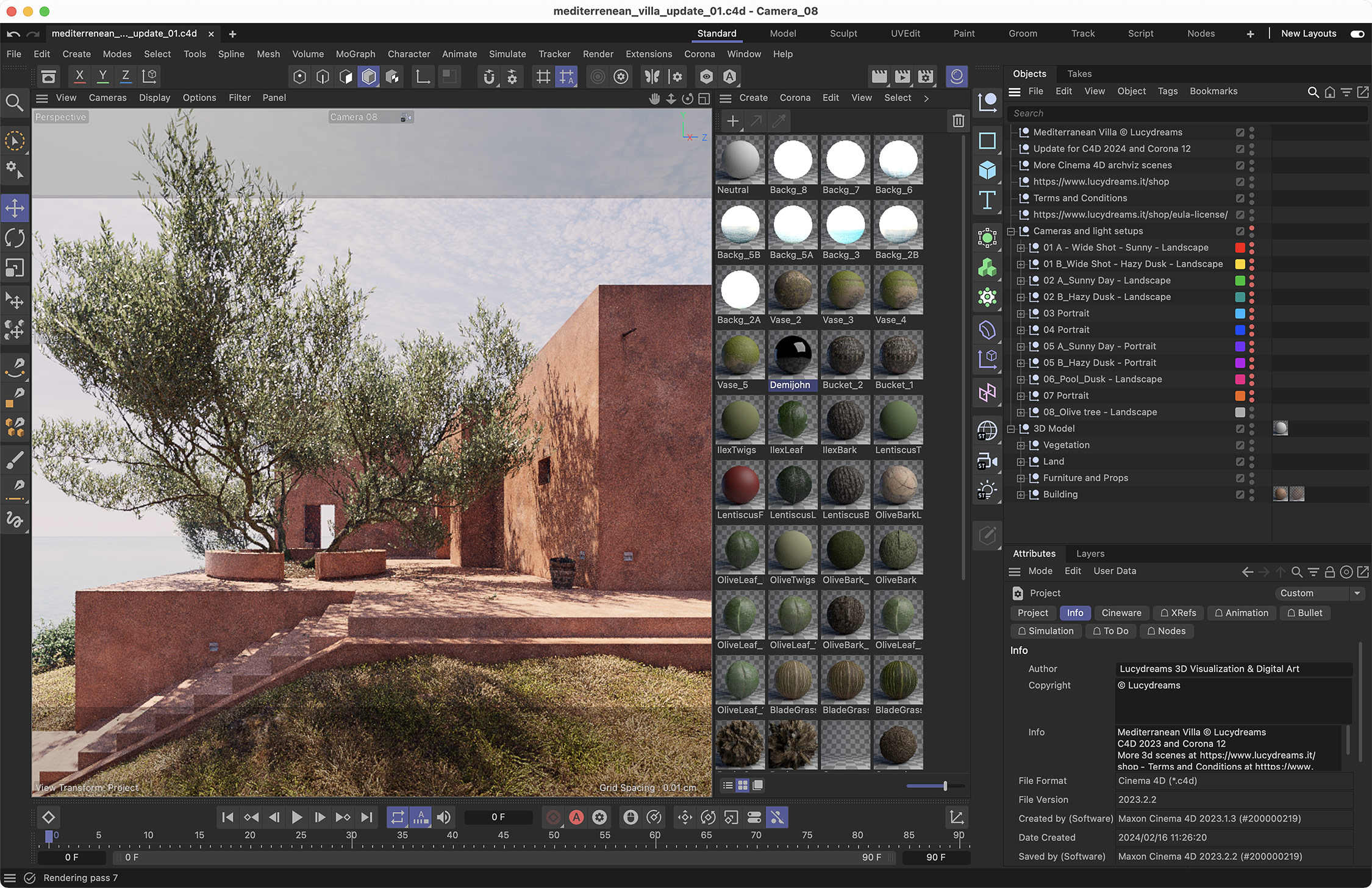Toggle enable checkmark for Building object
The image size is (1372, 888).
1240,494
